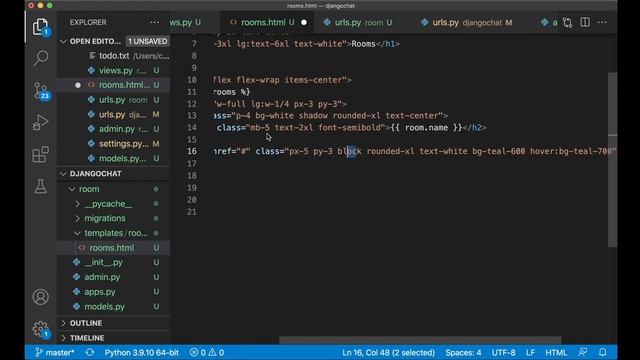This screenshot has width=640, height=360.
Task: Click the horizontal scrollbar of the editor
Action: tap(420, 340)
